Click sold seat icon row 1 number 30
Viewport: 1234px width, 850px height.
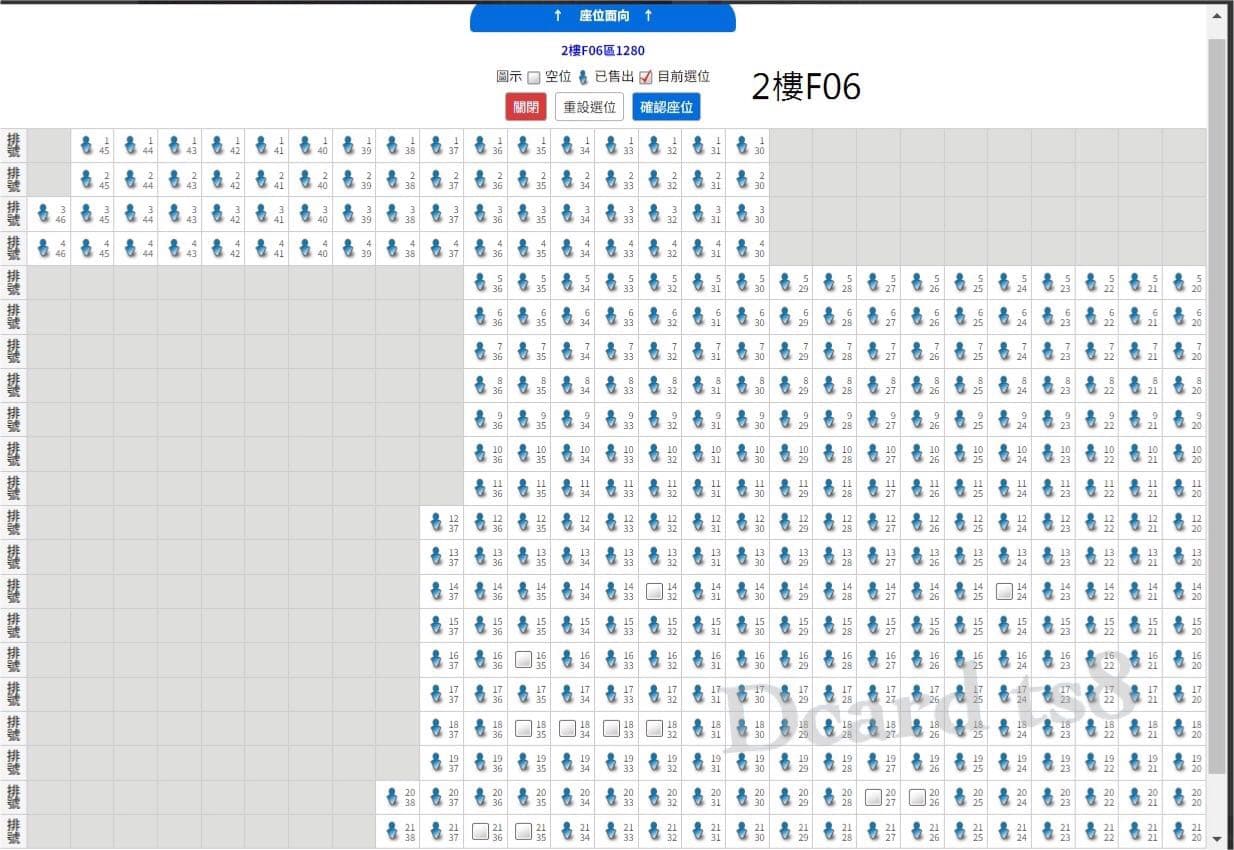coord(742,145)
